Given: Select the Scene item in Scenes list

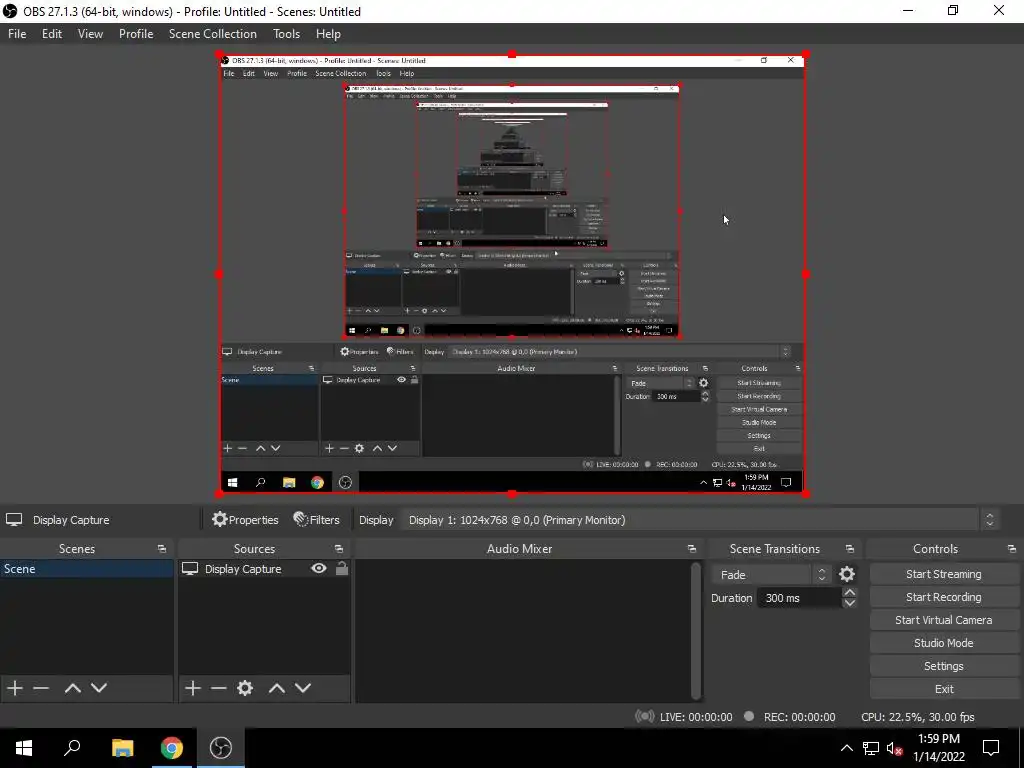Looking at the screenshot, I should coord(86,569).
